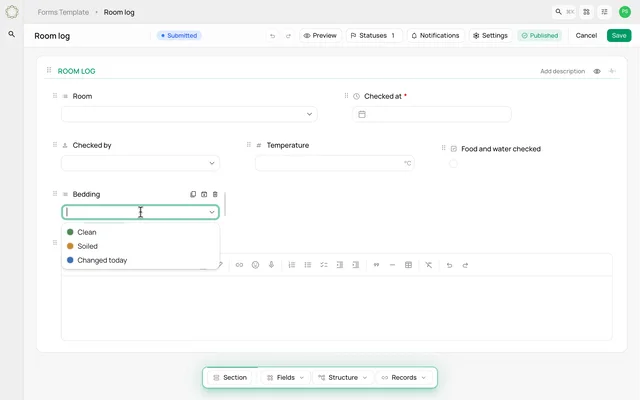Viewport: 640px width, 400px height.
Task: Click into the rich text editor body
Action: pyautogui.click(x=337, y=308)
